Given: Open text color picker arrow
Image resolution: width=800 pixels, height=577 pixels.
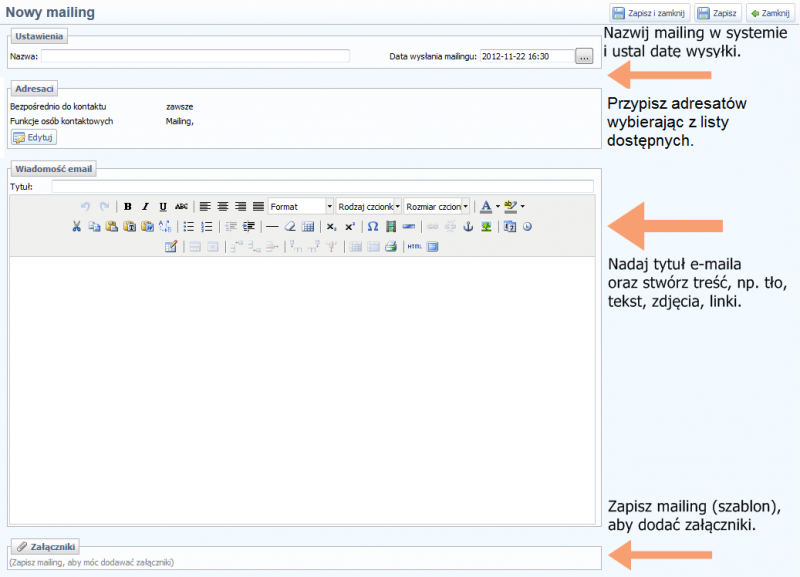Looking at the screenshot, I should (498, 206).
